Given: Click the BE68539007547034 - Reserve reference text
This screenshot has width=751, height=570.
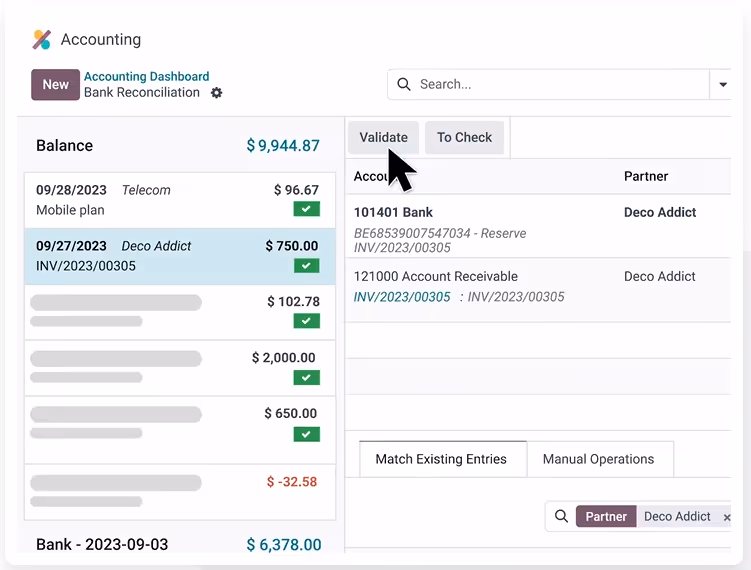Looking at the screenshot, I should 440,233.
